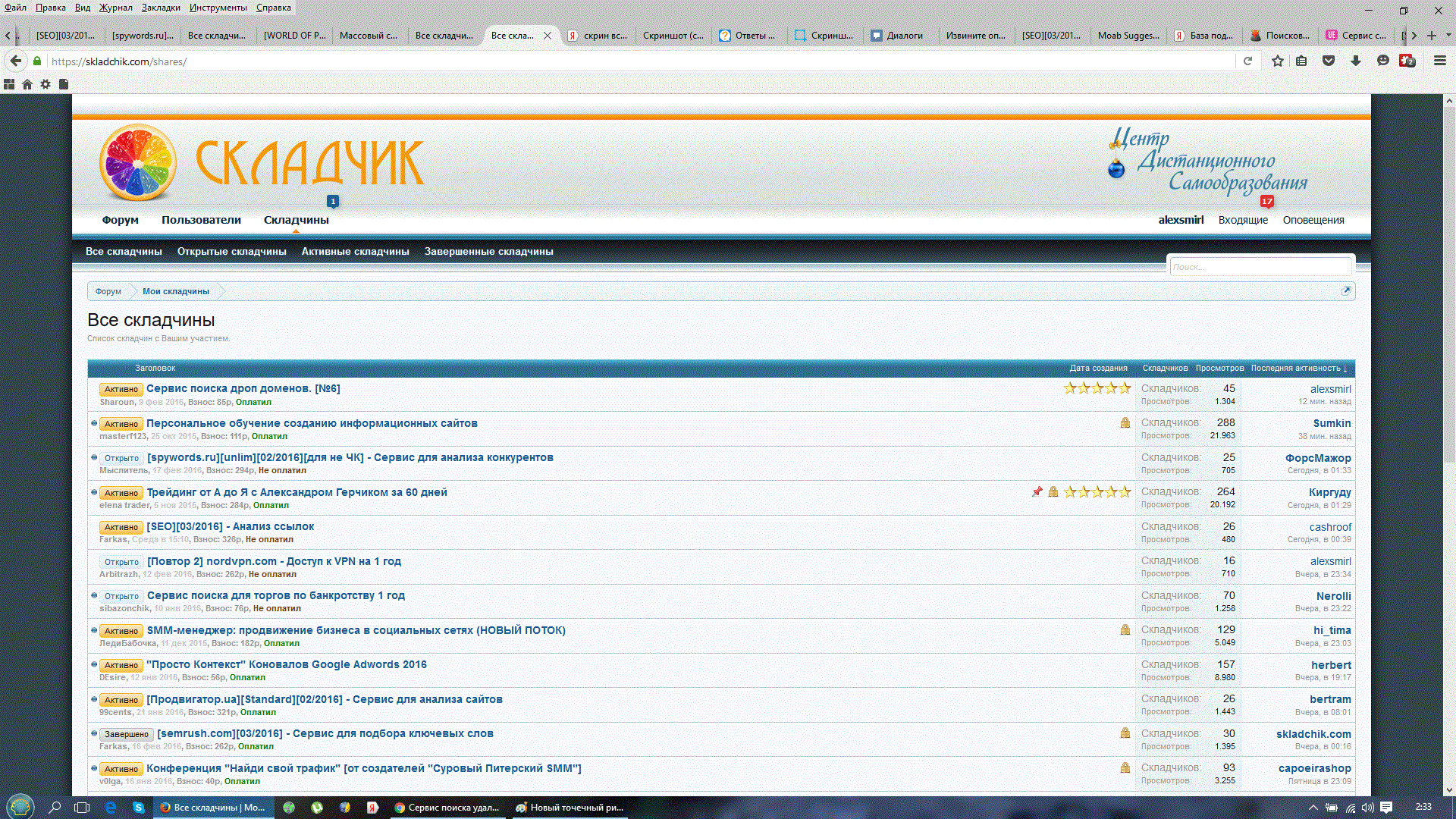Click the bookmark star icon
Image resolution: width=1456 pixels, height=819 pixels.
[x=1278, y=61]
